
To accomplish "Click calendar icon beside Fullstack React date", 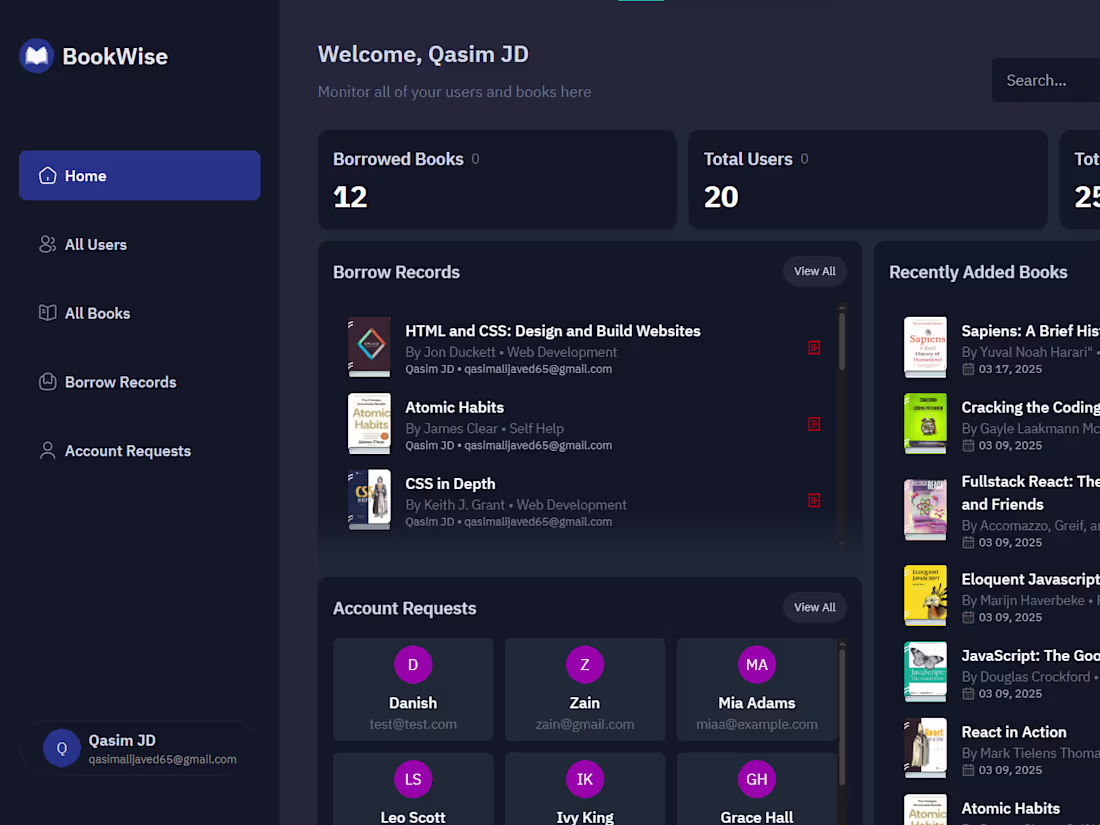I will click(968, 542).
